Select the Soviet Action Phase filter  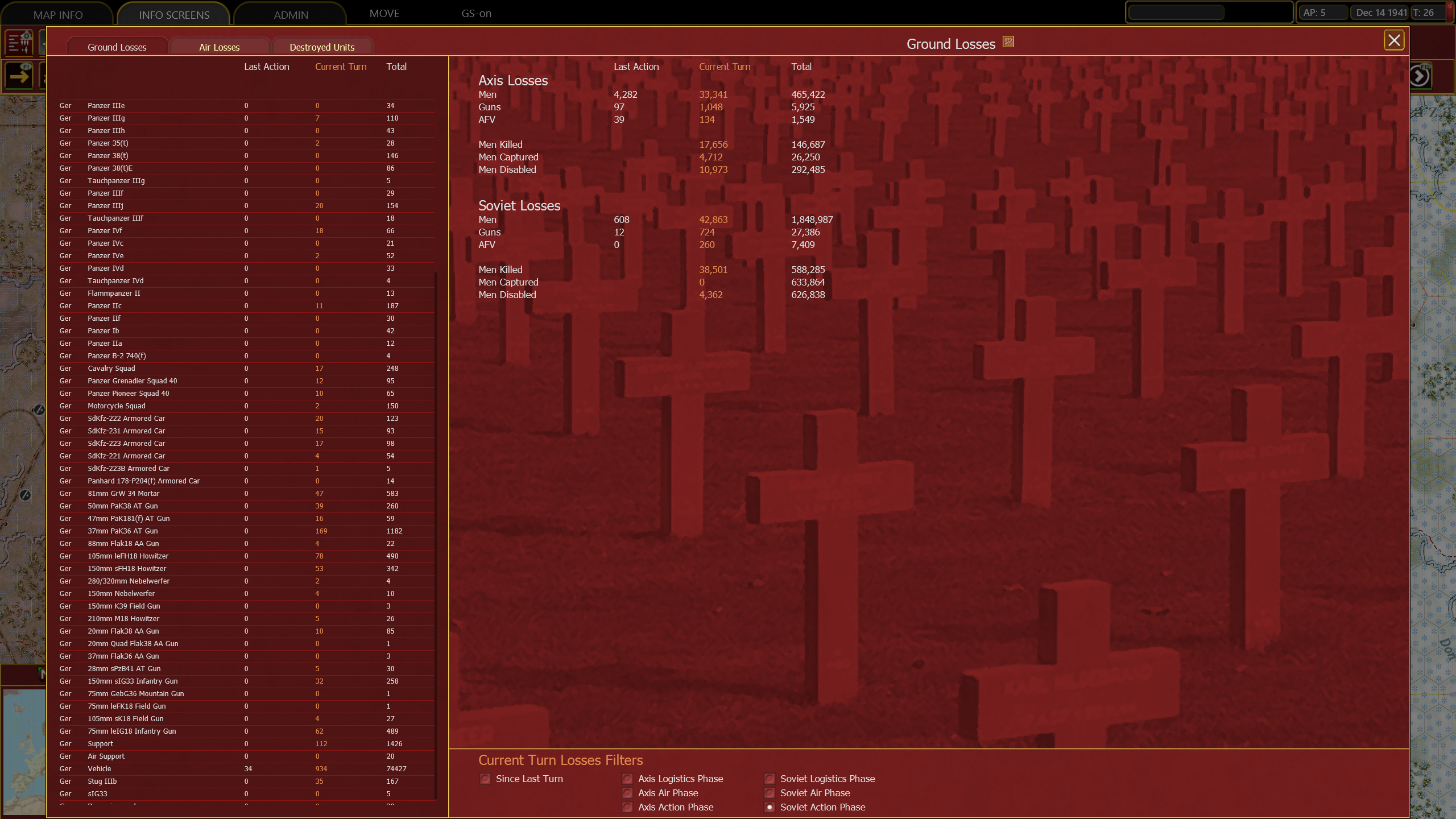770,807
